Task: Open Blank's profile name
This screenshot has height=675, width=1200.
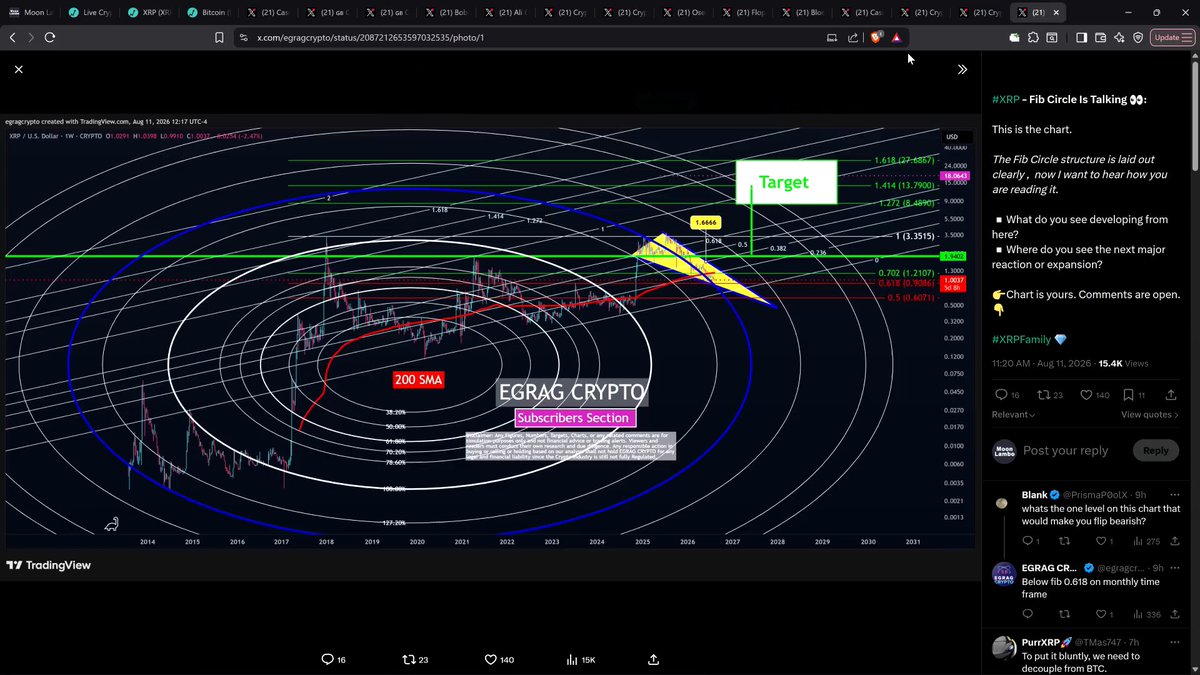Action: tap(1035, 495)
